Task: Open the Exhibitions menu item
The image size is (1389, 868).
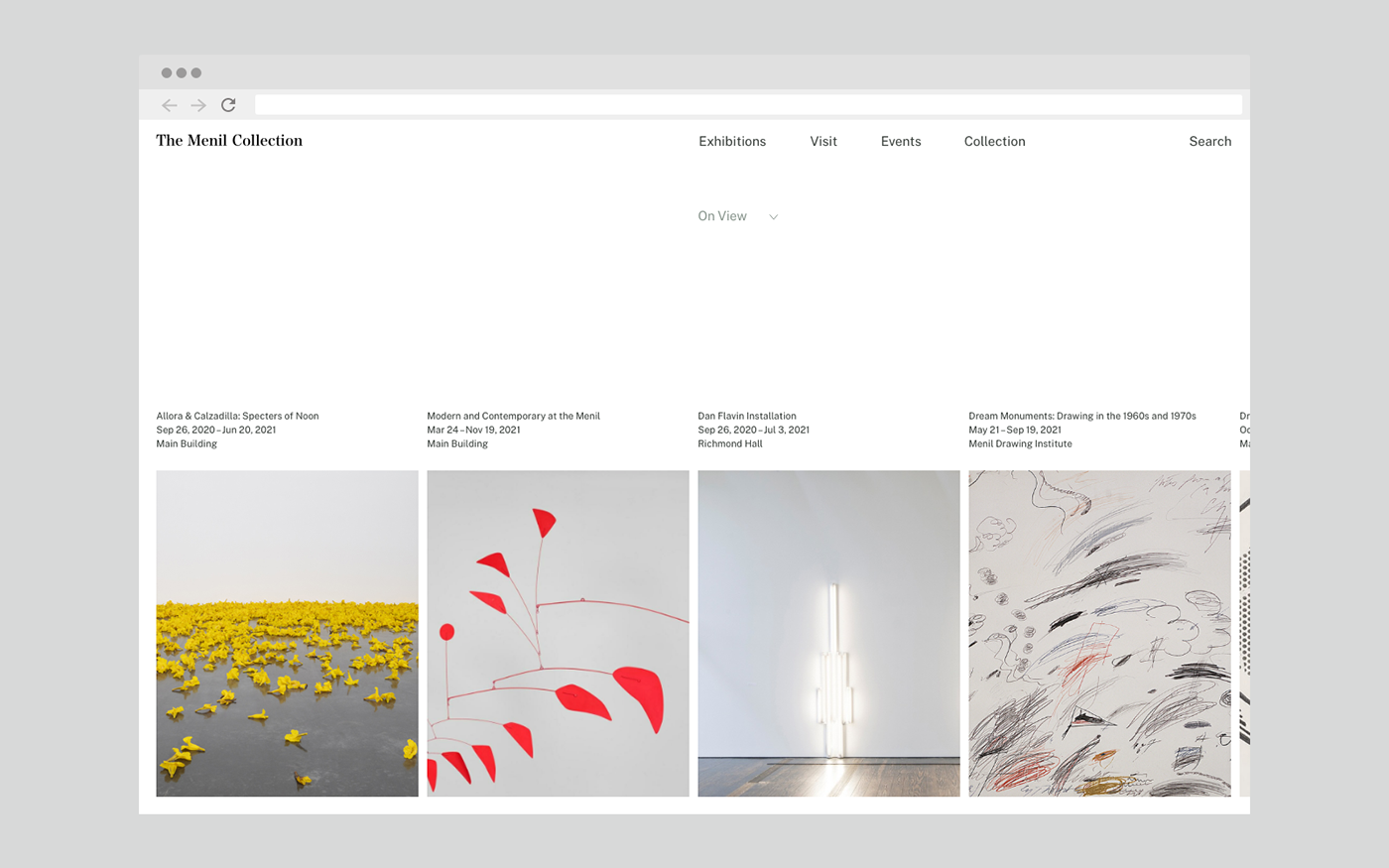Action: [732, 141]
